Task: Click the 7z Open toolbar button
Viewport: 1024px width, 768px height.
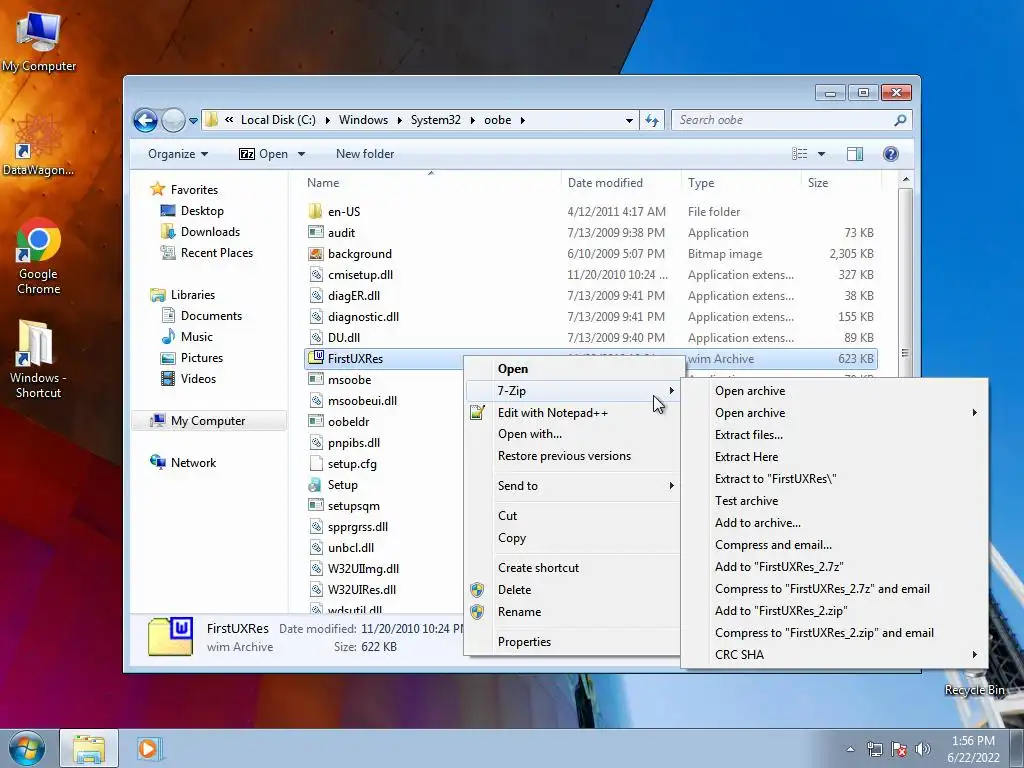Action: (x=264, y=154)
